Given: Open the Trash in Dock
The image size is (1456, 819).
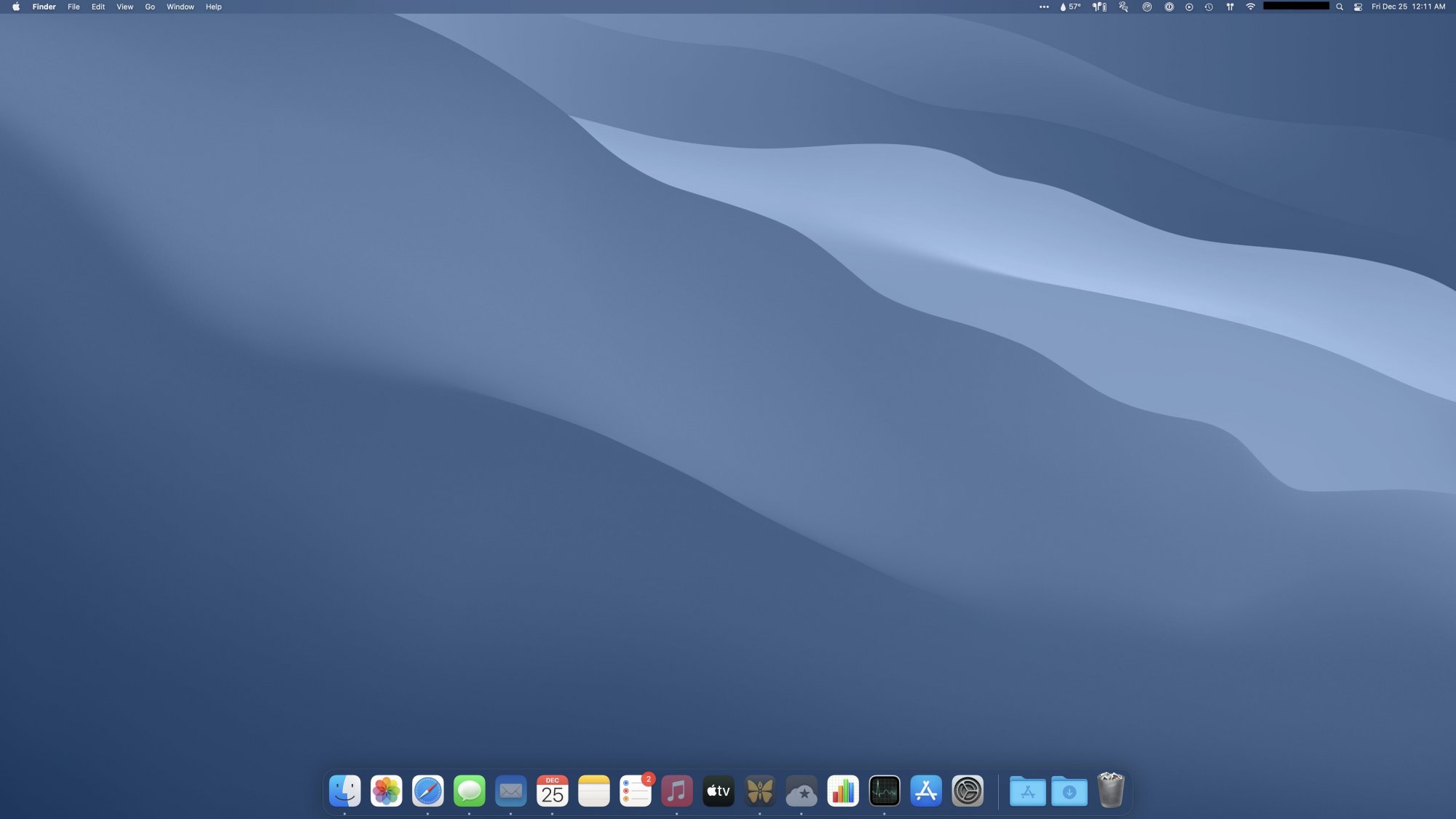Looking at the screenshot, I should click(x=1110, y=791).
